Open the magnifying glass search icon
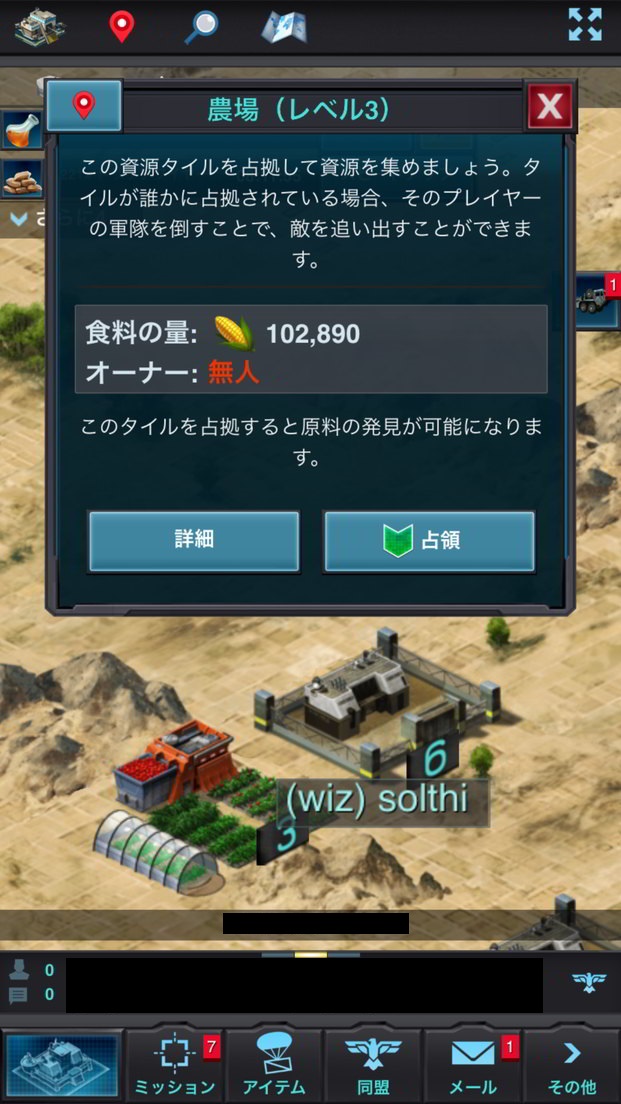 tap(201, 27)
